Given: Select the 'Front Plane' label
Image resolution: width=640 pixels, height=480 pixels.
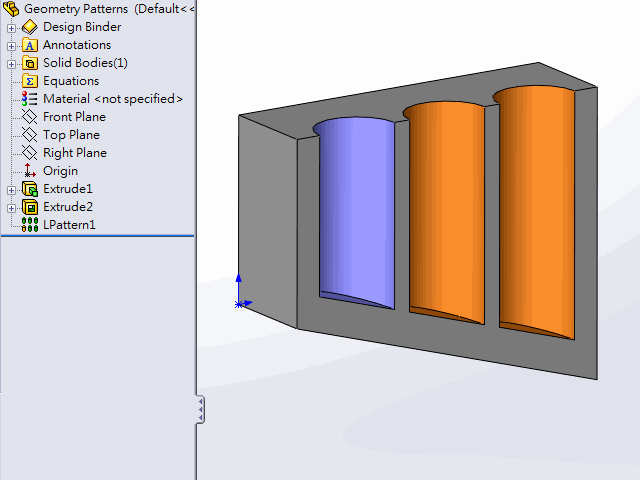Looking at the screenshot, I should click(74, 117).
